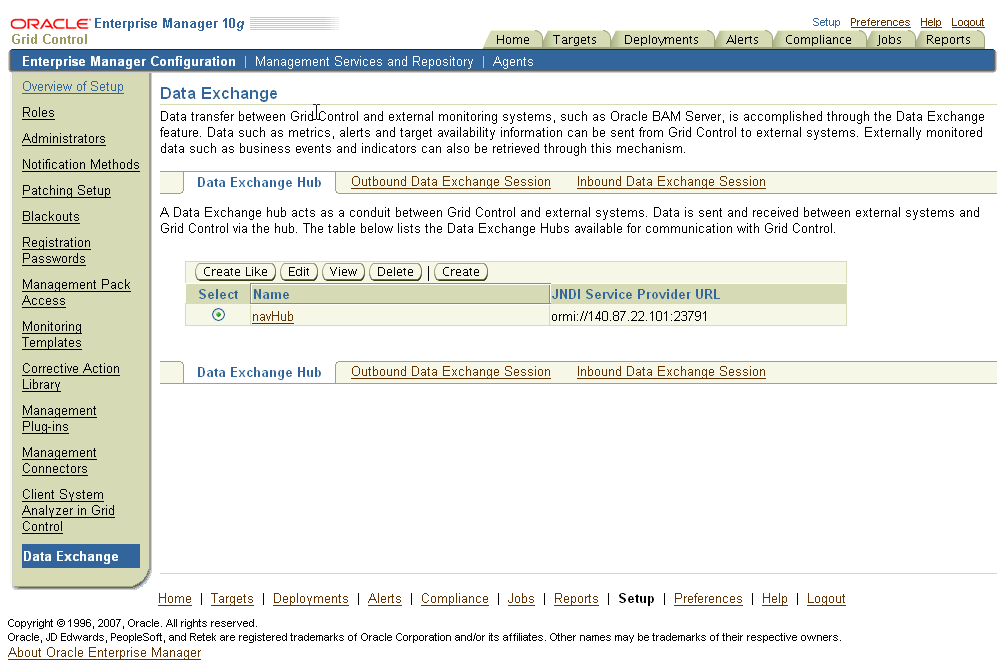
Task: Open the Alerts tab
Action: (x=742, y=40)
